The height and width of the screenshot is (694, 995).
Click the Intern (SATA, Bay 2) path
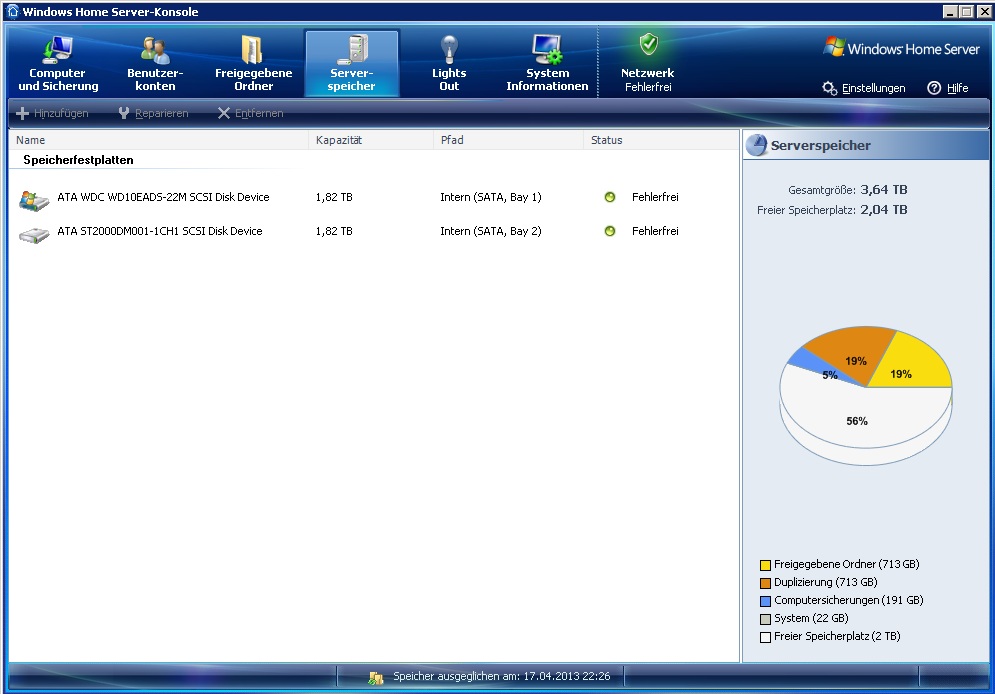[x=491, y=232]
